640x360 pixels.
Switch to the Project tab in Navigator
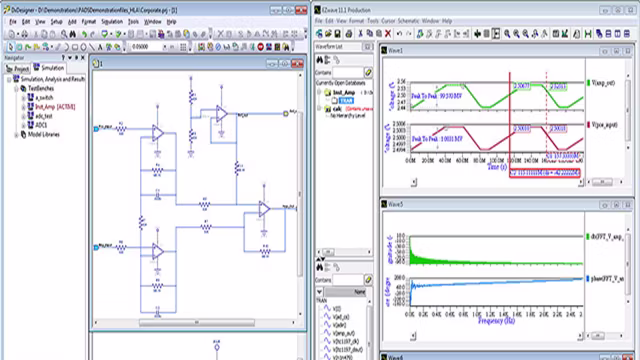point(18,69)
